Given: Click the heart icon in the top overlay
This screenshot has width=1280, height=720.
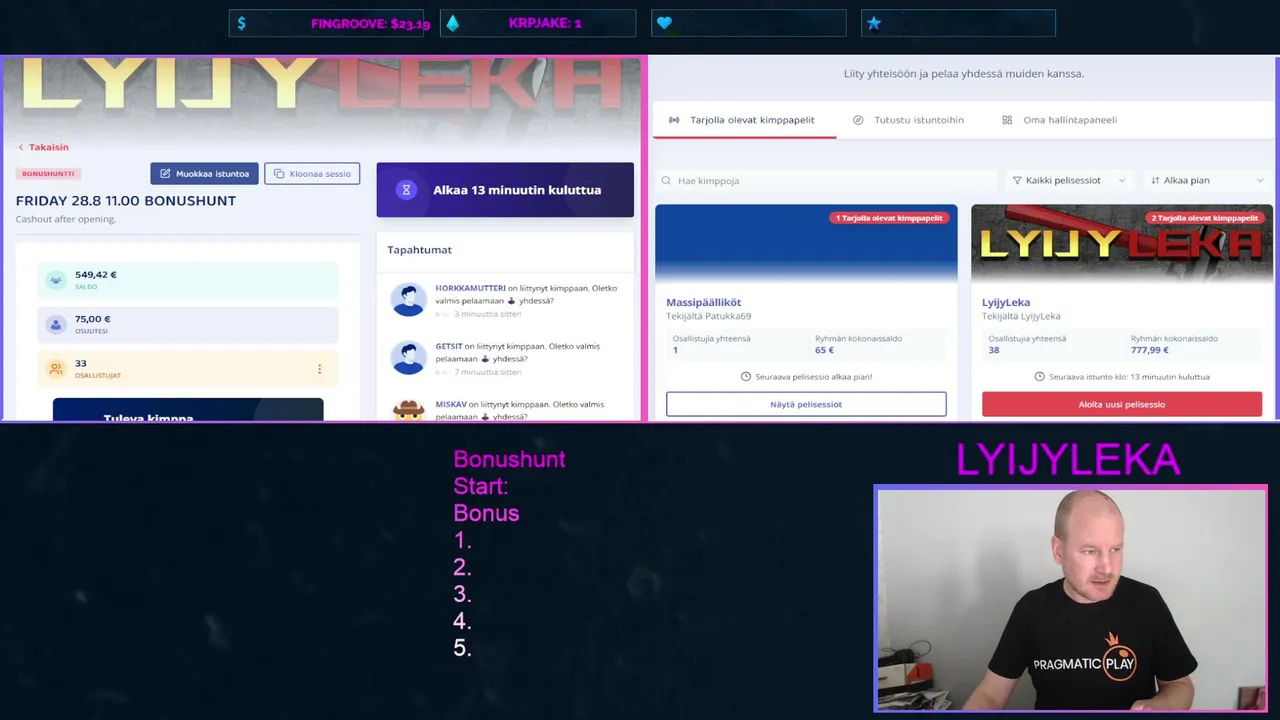Looking at the screenshot, I should [x=664, y=23].
